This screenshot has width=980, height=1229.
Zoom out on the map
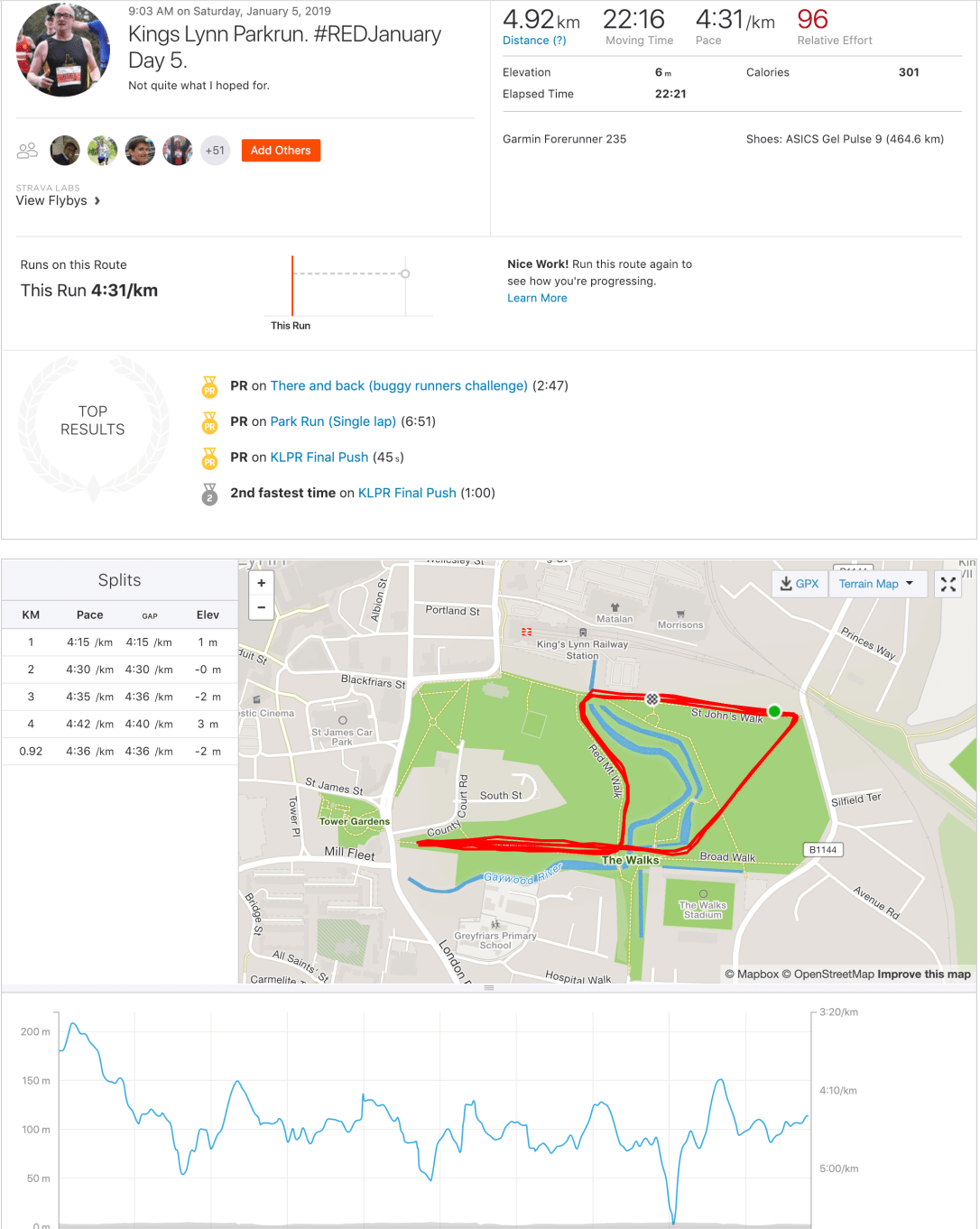click(262, 607)
